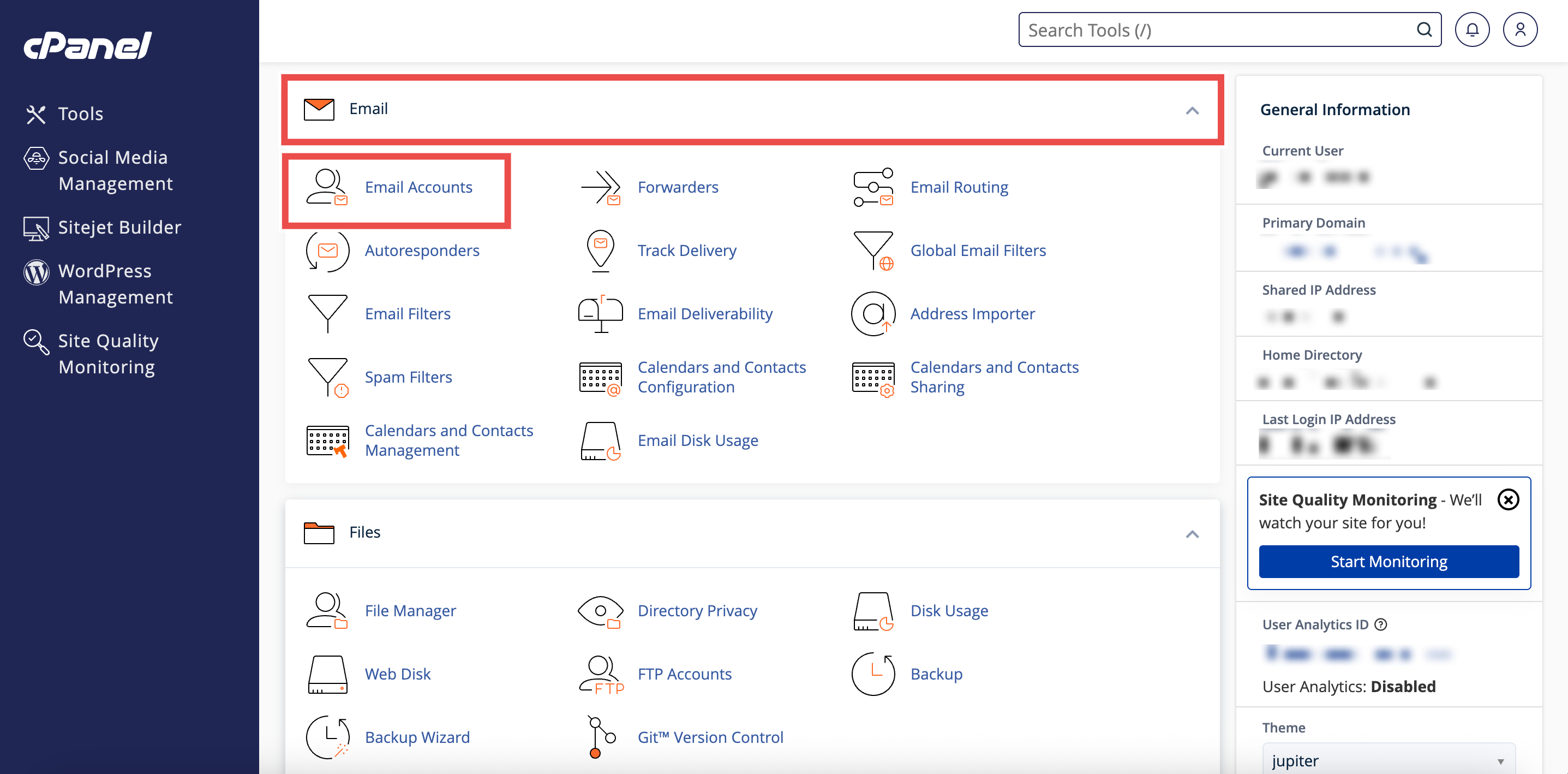Open the jupiter theme dropdown
This screenshot has height=774, width=1568.
point(1388,760)
